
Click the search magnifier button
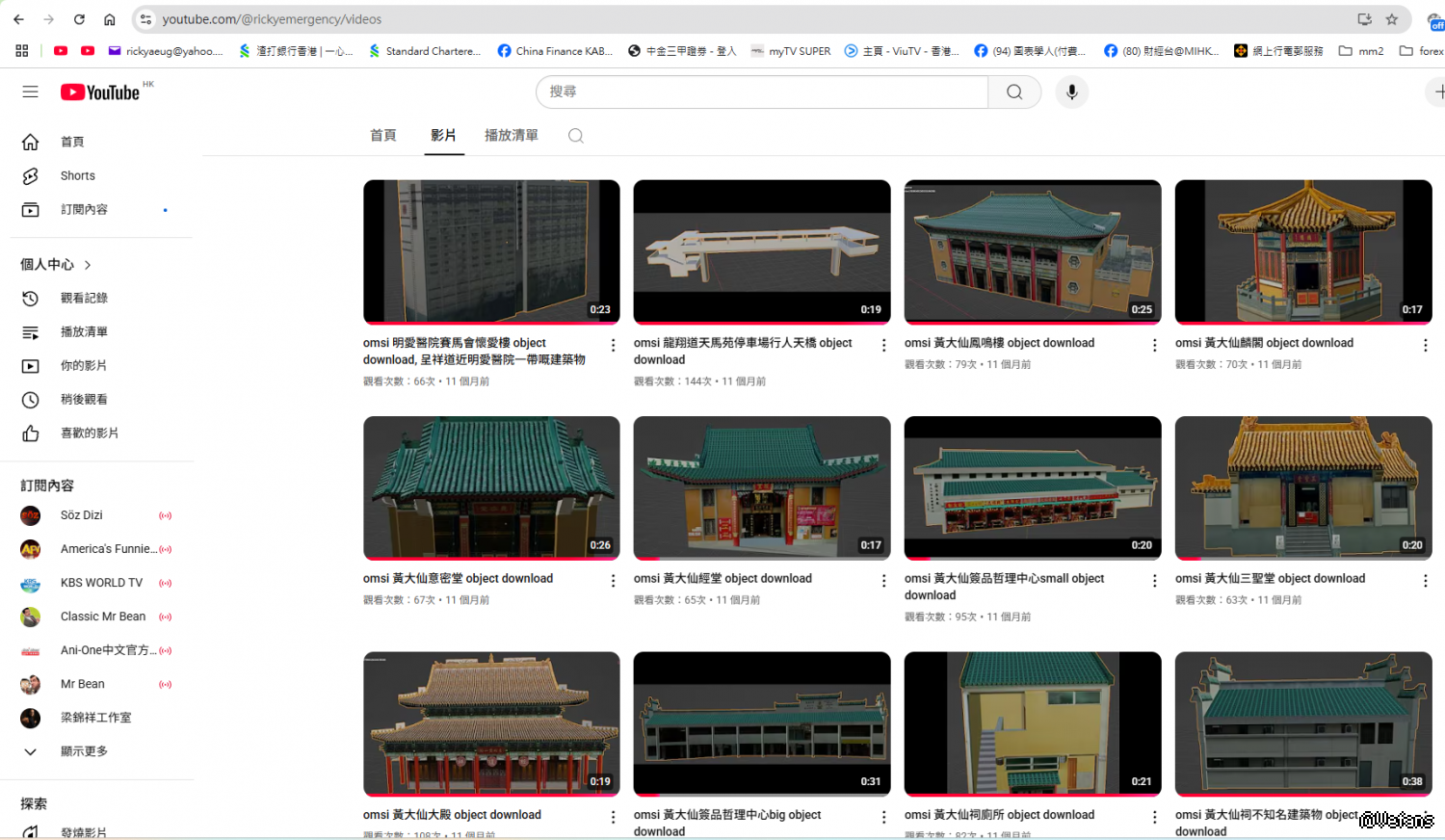1014,92
